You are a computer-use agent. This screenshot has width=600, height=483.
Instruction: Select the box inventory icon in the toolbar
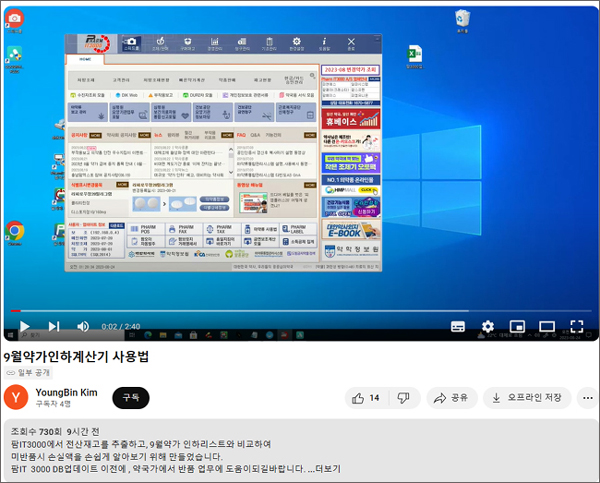pyautogui.click(x=188, y=43)
